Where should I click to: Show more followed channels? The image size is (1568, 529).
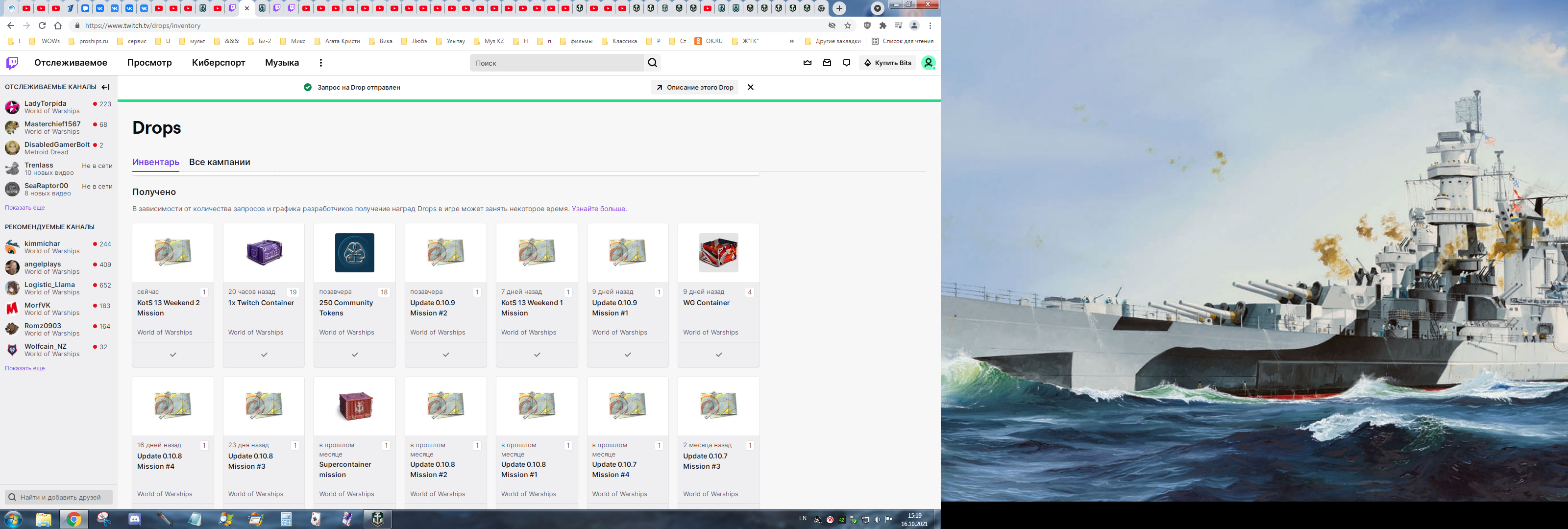25,208
